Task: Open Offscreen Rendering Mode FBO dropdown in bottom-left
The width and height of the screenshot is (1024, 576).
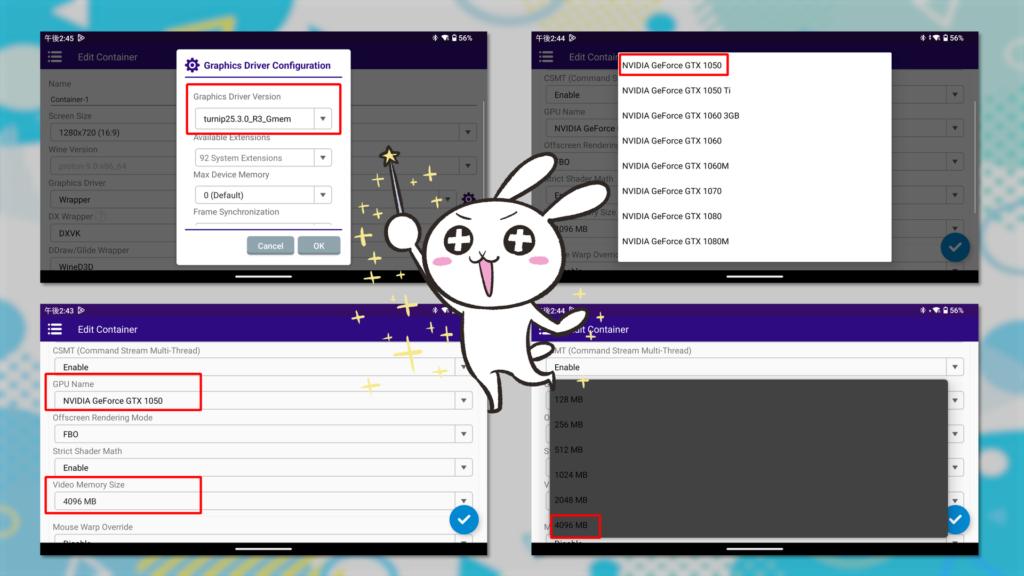Action: pyautogui.click(x=263, y=434)
